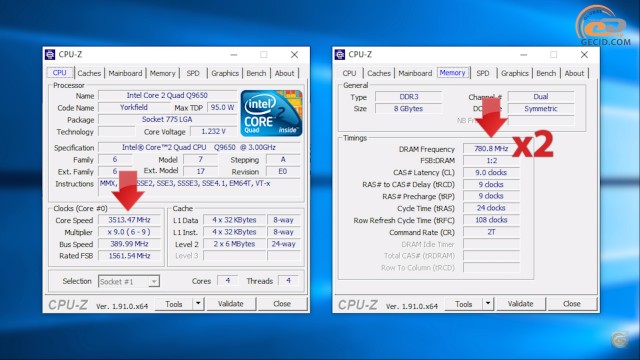Screen dimensions: 640x360
Task: Click the Specification field value
Action: click(x=199, y=147)
